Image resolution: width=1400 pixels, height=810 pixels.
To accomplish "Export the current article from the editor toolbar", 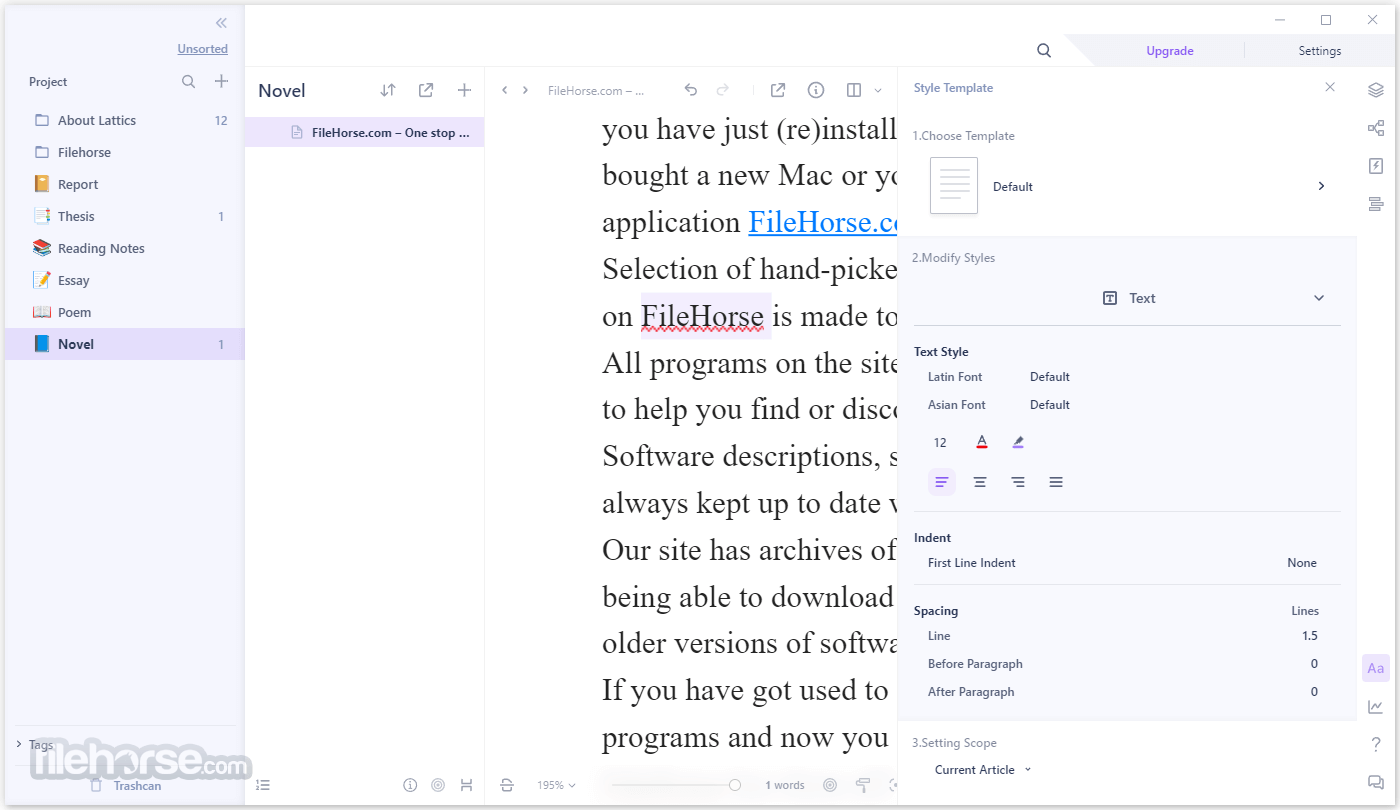I will [778, 90].
